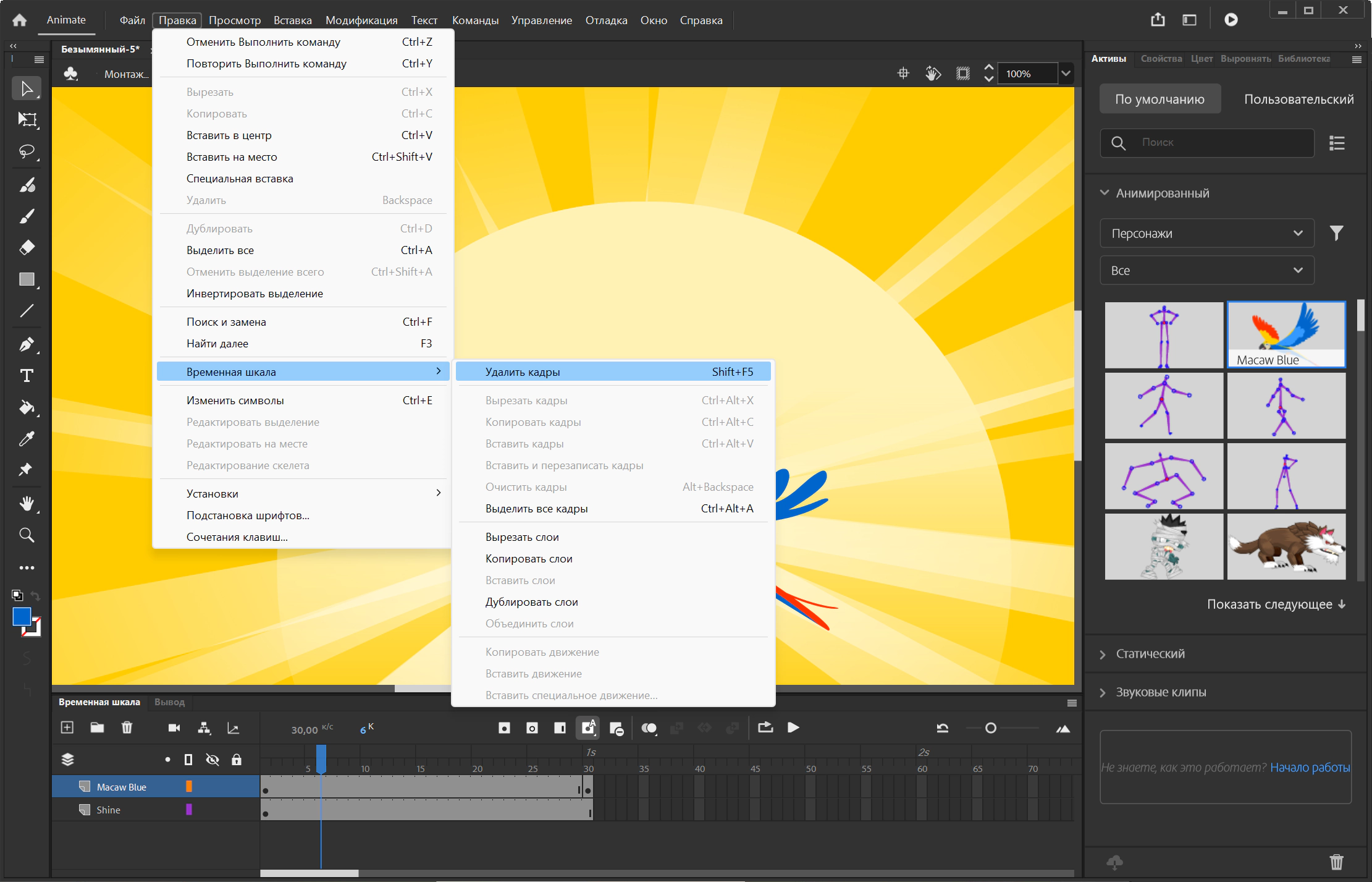This screenshot has height=882, width=1372.
Task: Toggle Macaw Blue layer outline color
Action: 189,786
